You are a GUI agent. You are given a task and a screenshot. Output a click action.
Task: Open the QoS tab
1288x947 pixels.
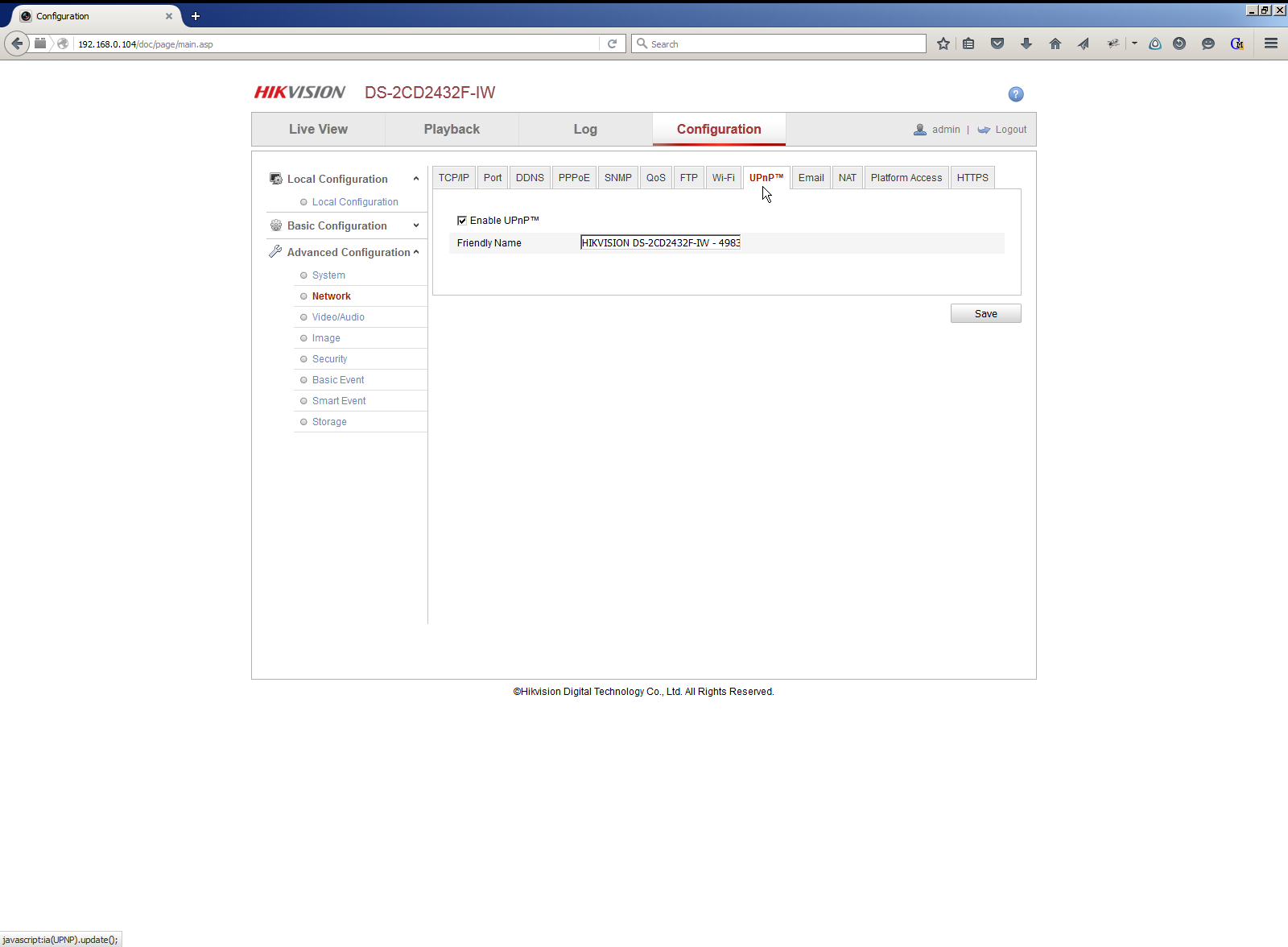(656, 178)
